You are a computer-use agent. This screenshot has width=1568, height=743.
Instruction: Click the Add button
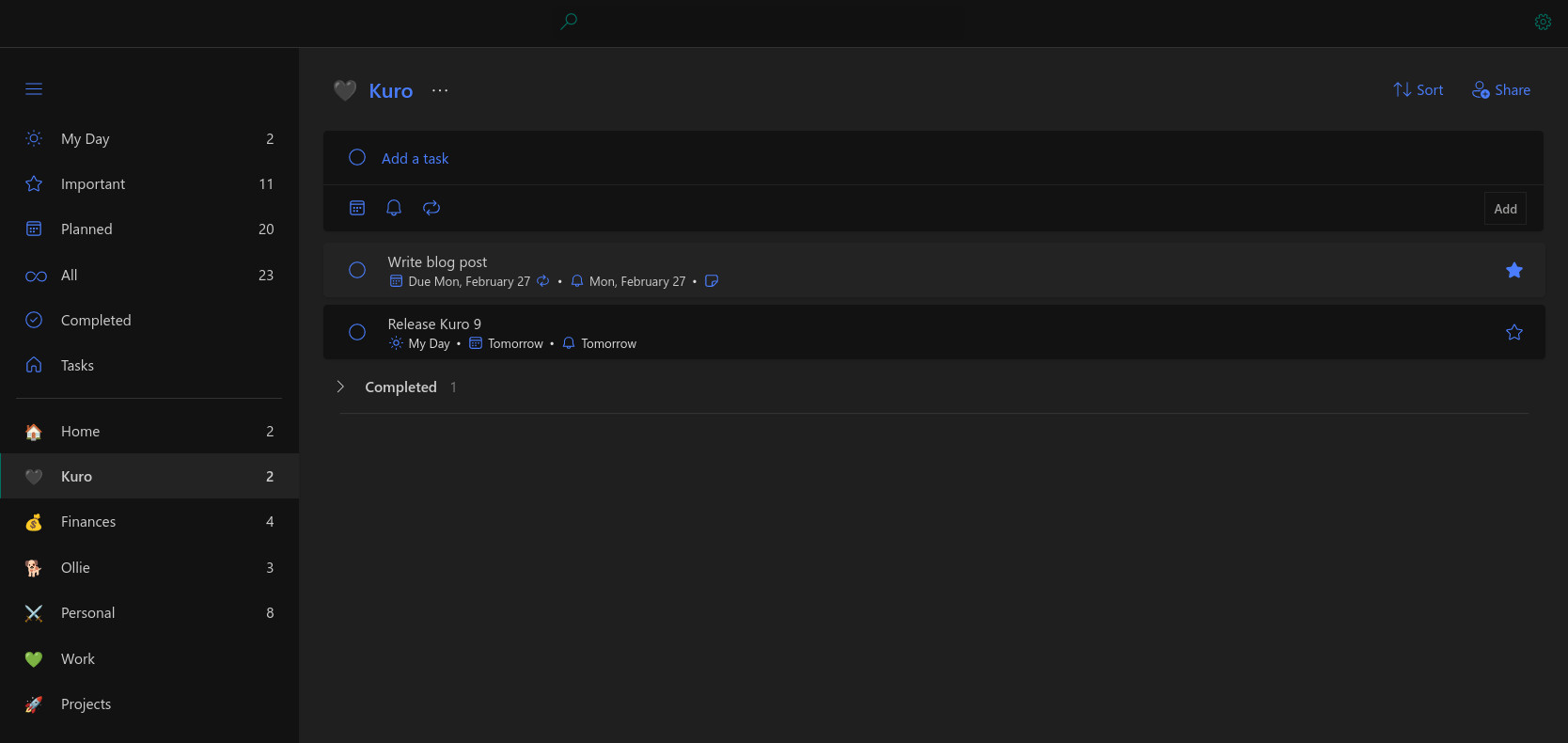(x=1505, y=209)
